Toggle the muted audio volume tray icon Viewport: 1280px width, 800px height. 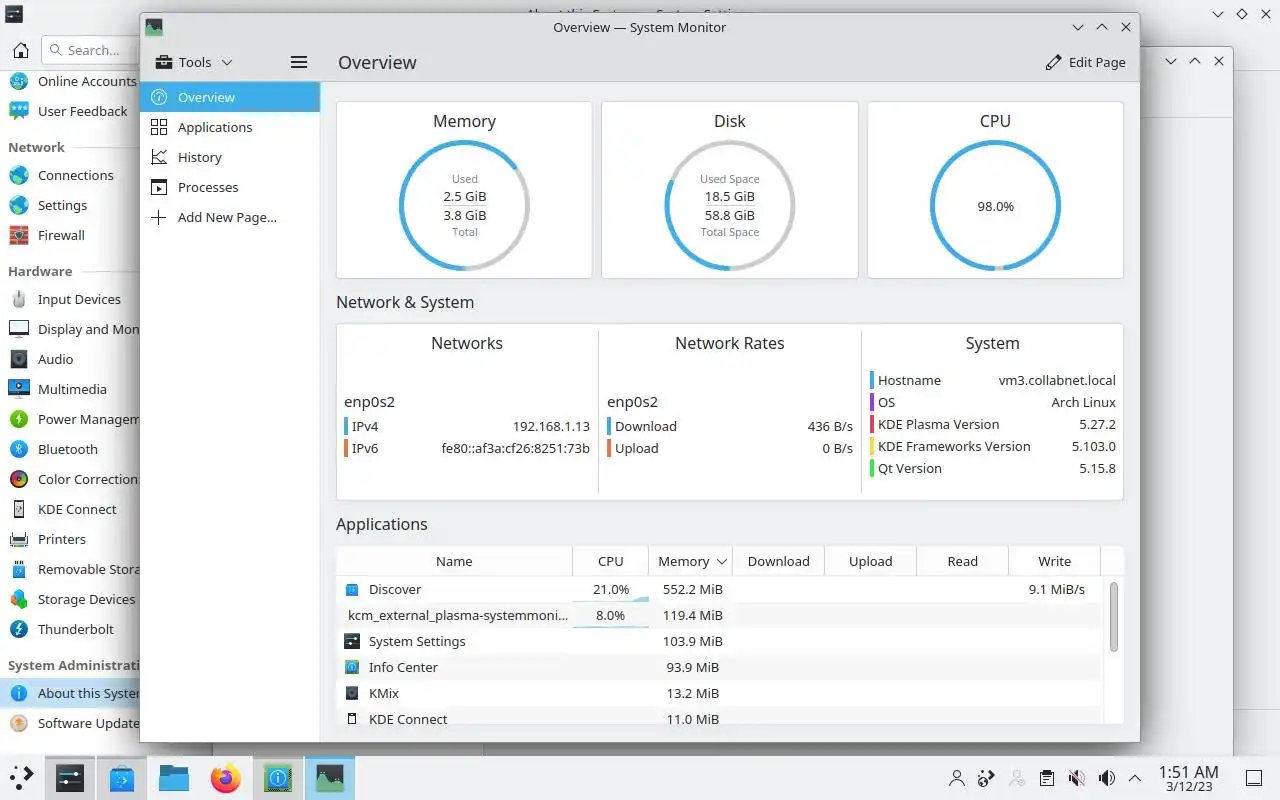[1077, 777]
